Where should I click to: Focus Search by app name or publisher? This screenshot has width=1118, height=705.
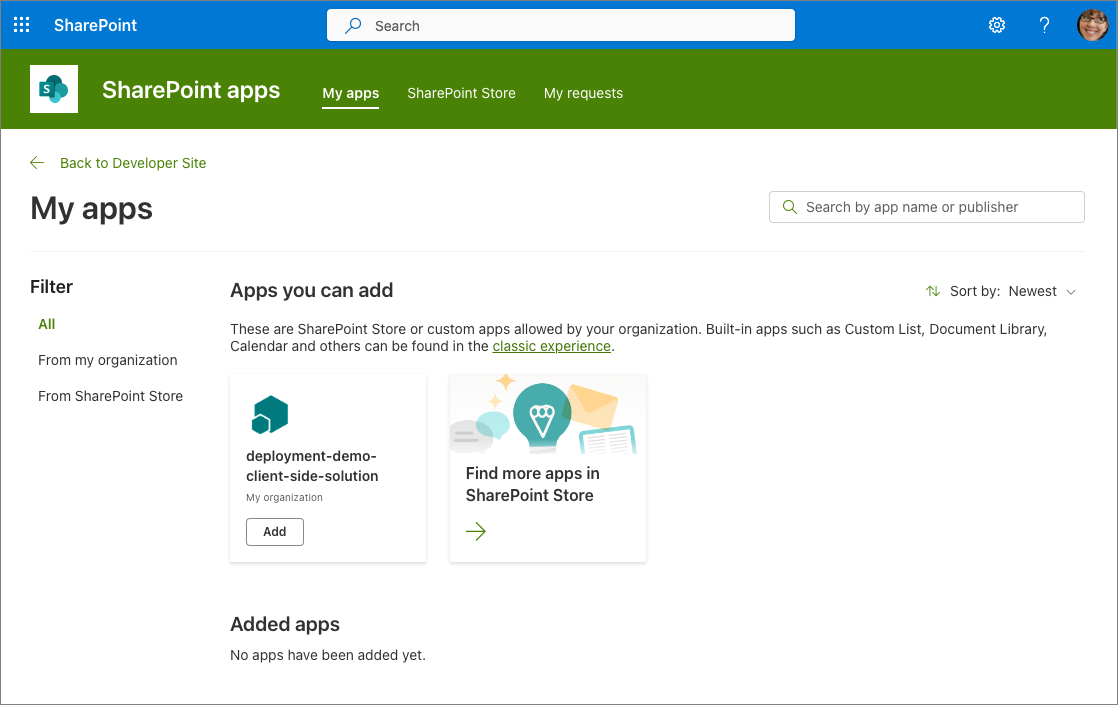pyautogui.click(x=927, y=207)
